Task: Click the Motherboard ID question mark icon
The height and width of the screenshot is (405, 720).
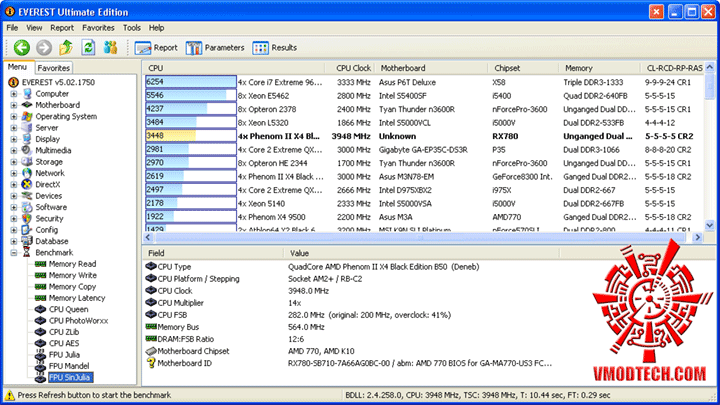Action: 151,363
